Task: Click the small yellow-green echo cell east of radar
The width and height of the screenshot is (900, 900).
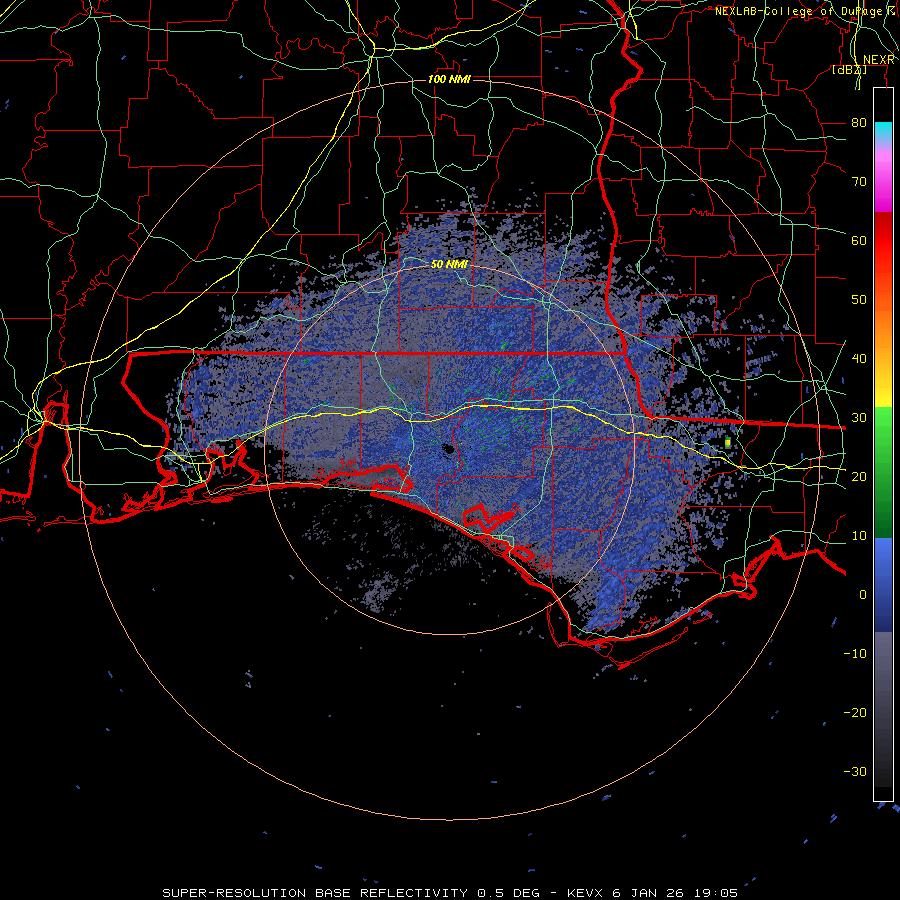Action: pos(728,443)
